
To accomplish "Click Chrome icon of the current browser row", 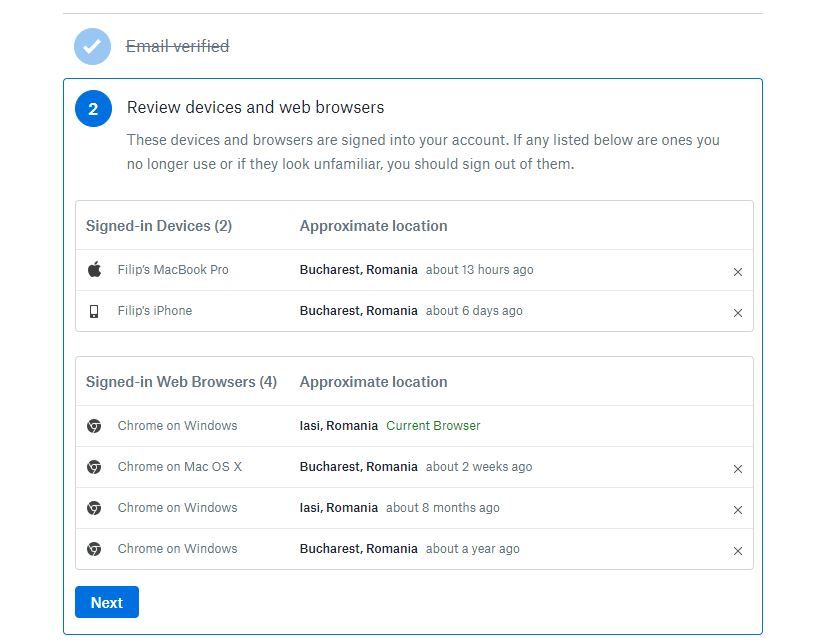I will pyautogui.click(x=94, y=426).
